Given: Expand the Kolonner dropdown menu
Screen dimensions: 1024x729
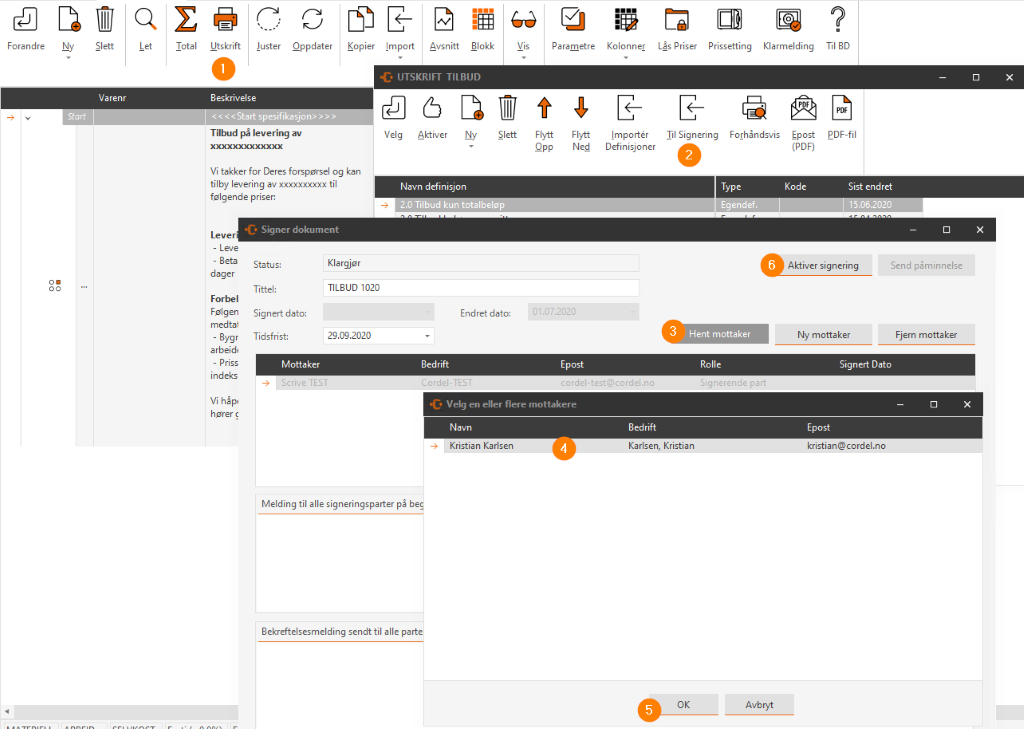Looking at the screenshot, I should tap(626, 58).
